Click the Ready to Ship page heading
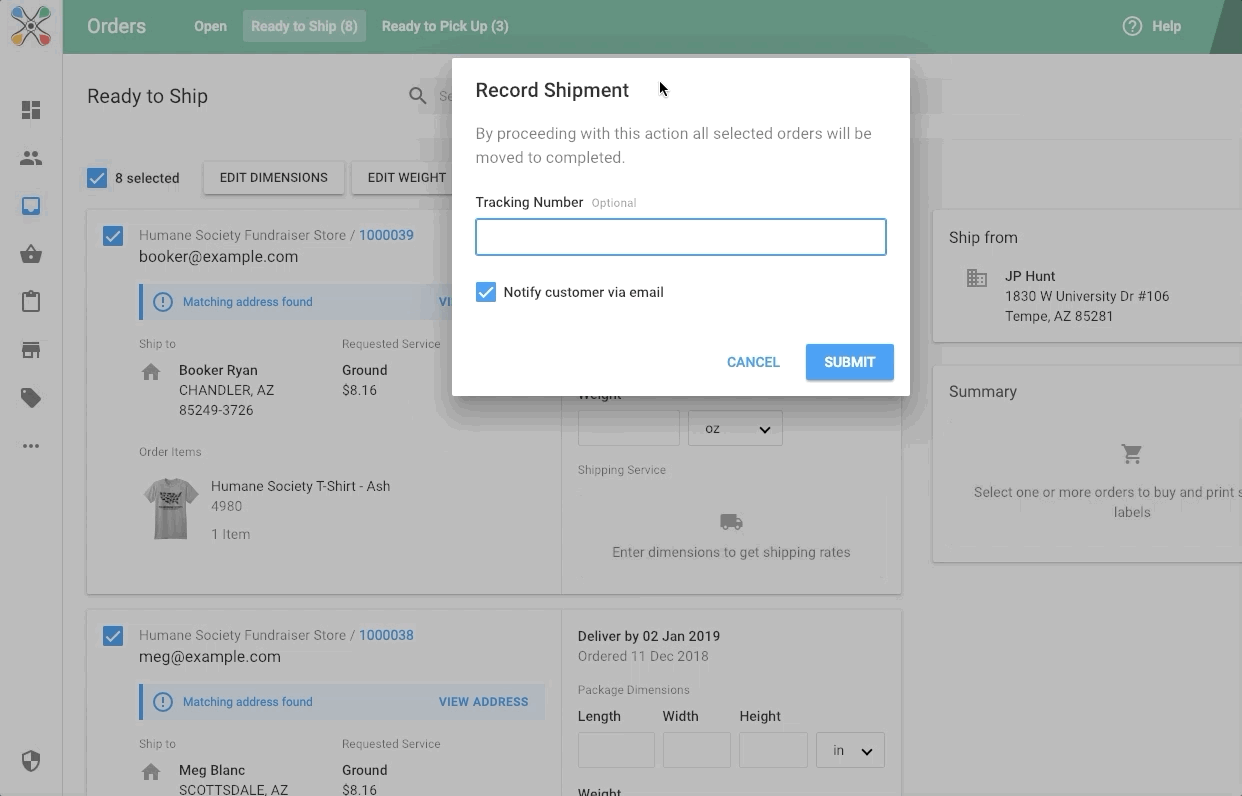The image size is (1242, 796). (148, 96)
